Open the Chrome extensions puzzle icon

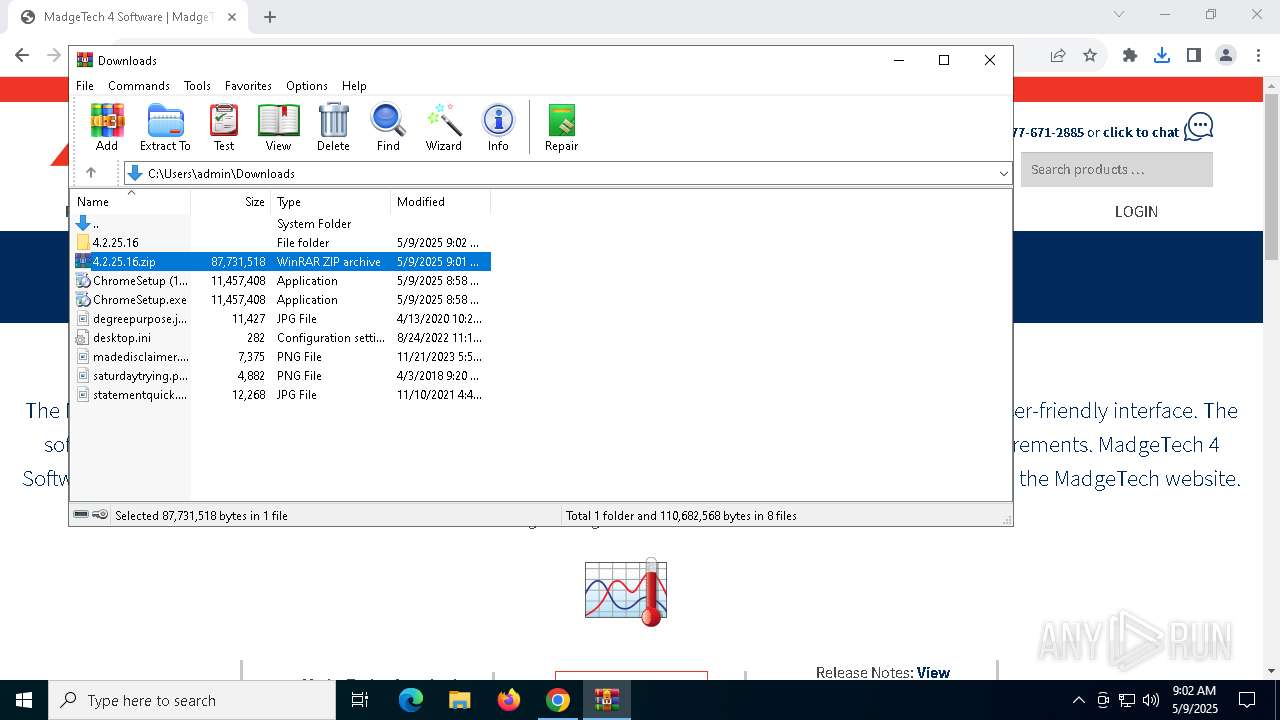click(1130, 55)
